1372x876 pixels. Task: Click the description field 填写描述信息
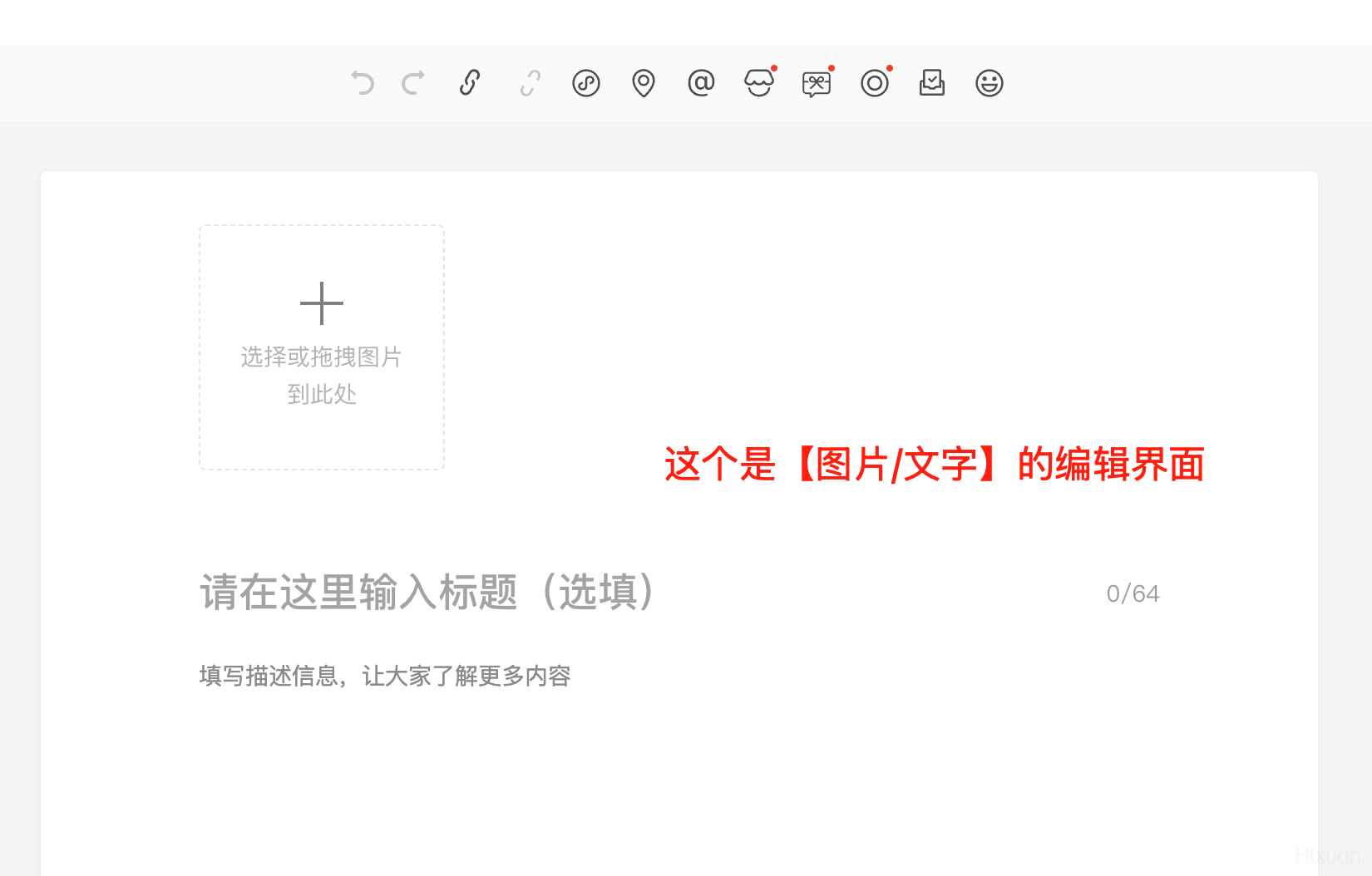(385, 676)
